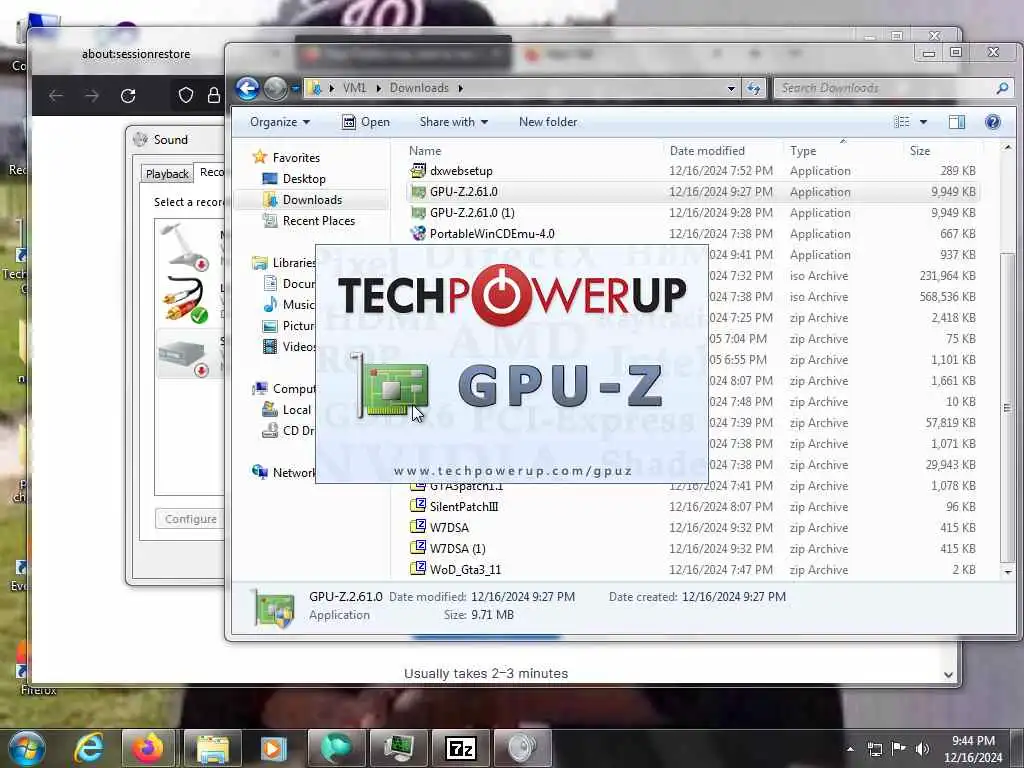
Task: Click the Explorer Forward navigation arrow
Action: 275,88
